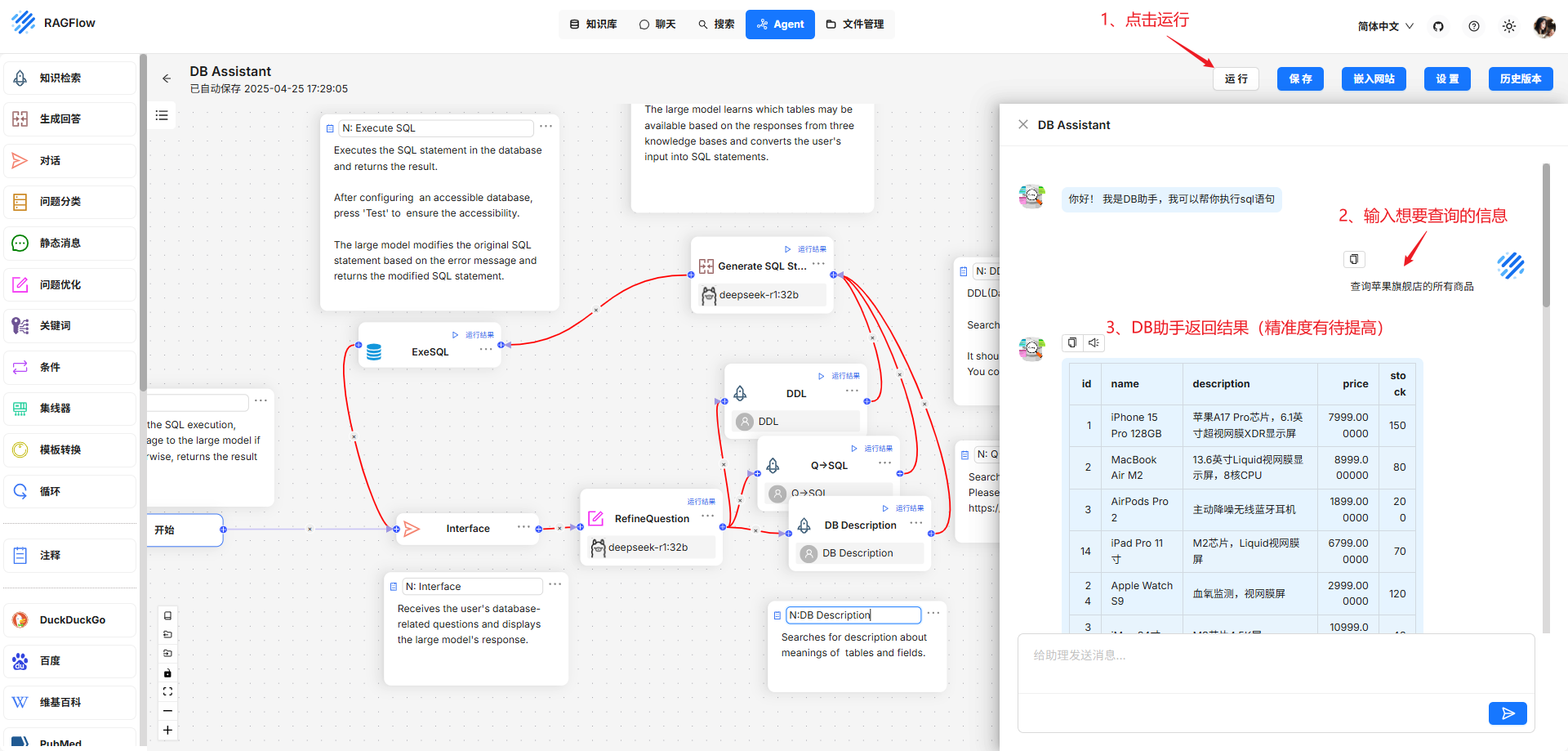Select the 开始 node
The image size is (1568, 751).
[185, 530]
